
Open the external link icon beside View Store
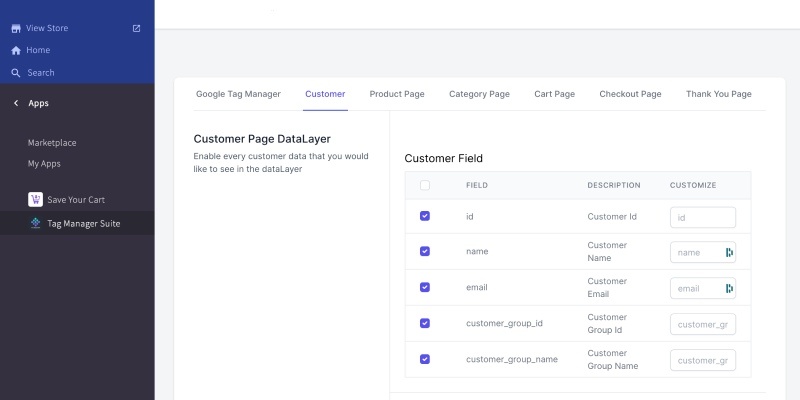click(136, 29)
